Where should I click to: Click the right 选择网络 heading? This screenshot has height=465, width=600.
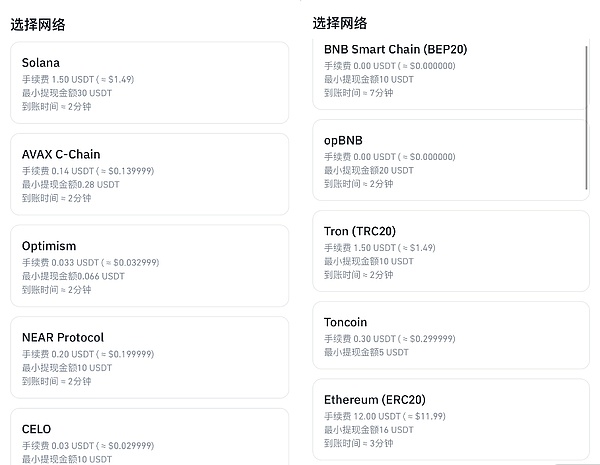340,23
